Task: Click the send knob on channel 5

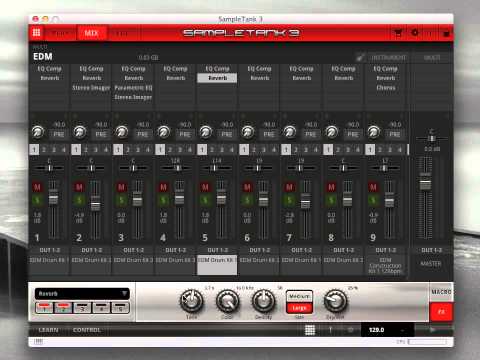Action: click(x=206, y=132)
